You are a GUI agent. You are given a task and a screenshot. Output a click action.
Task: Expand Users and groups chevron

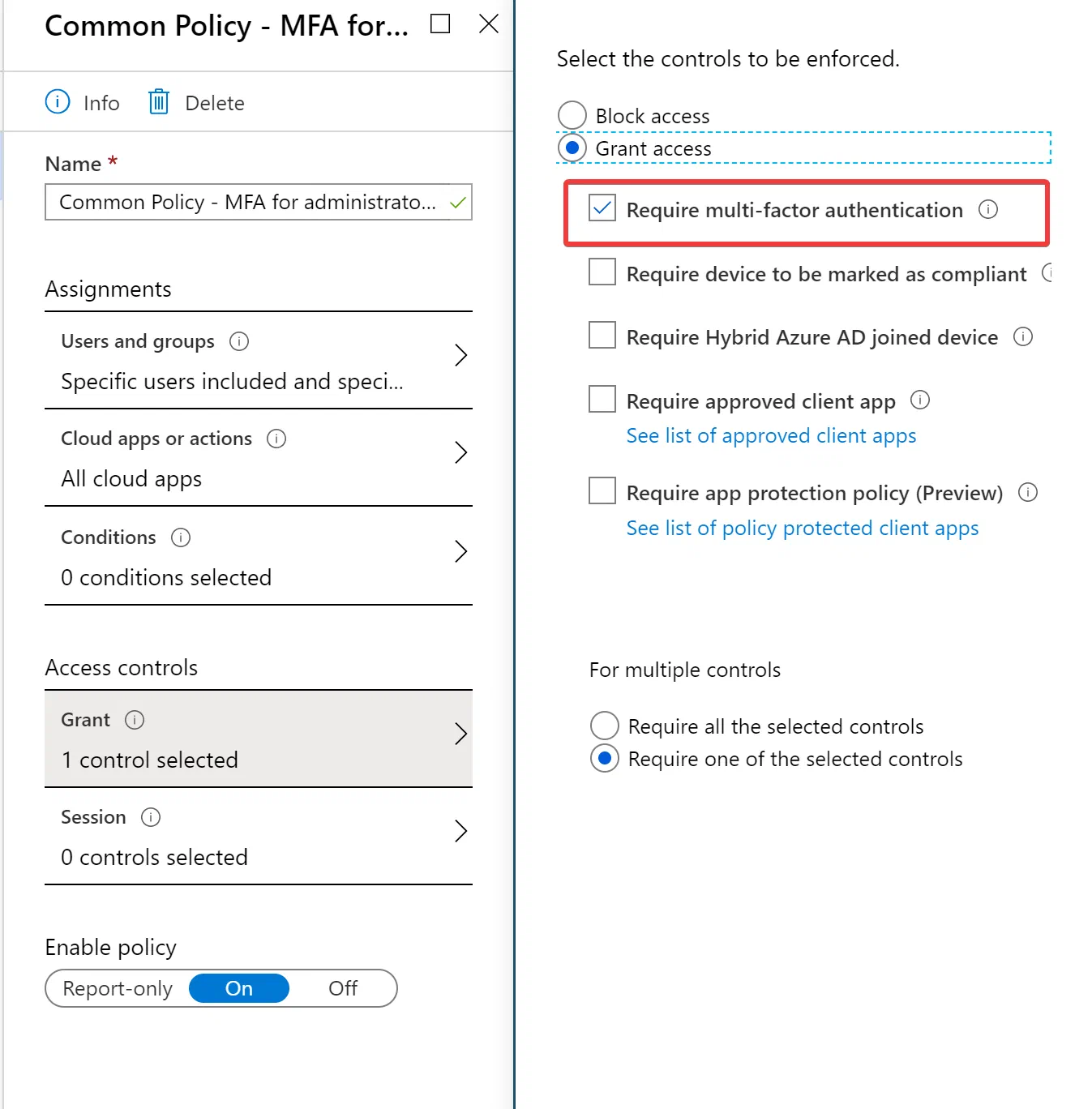[x=460, y=355]
